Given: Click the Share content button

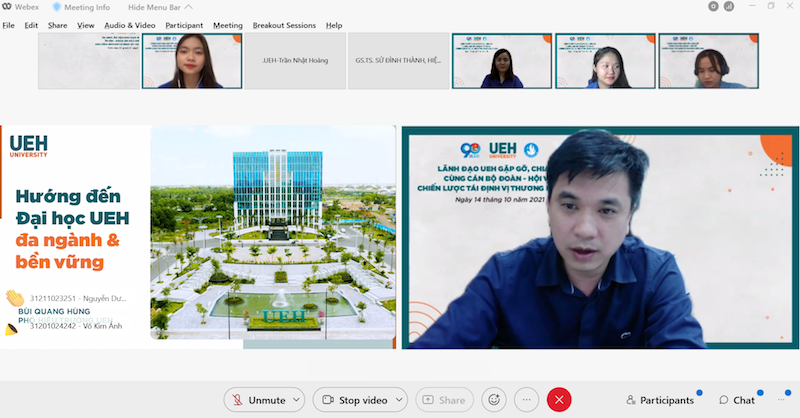Looking at the screenshot, I should pyautogui.click(x=444, y=400).
